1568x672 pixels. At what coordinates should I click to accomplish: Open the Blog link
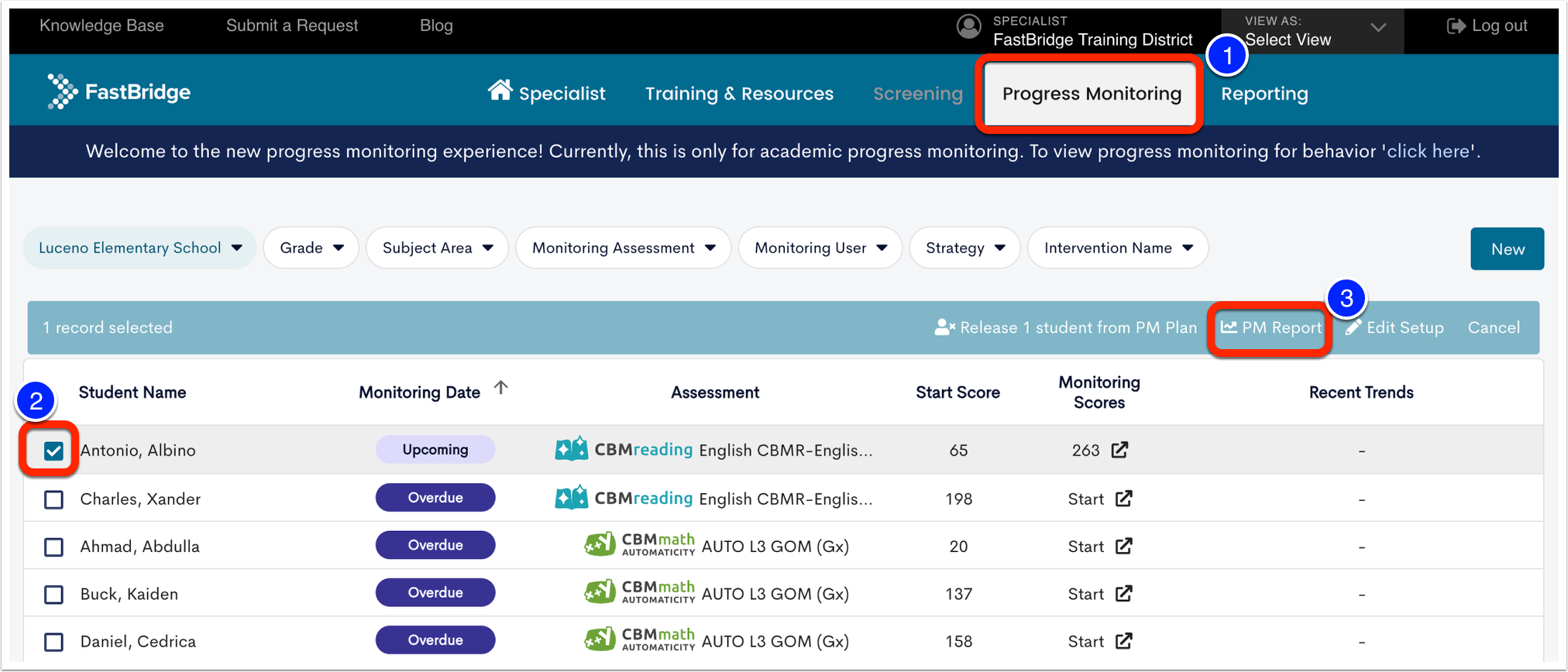point(436,26)
